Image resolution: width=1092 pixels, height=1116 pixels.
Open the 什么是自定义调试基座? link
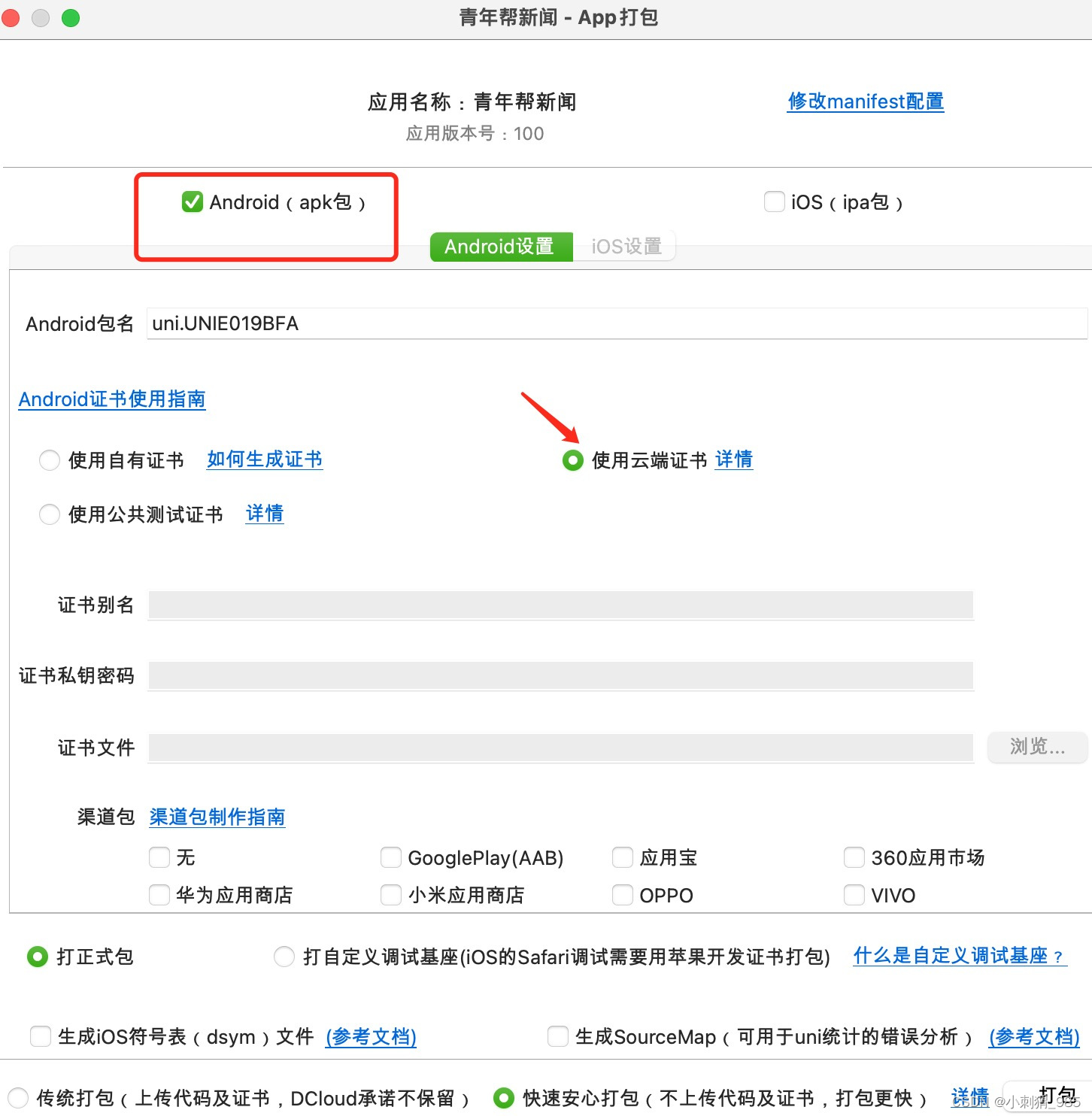(960, 956)
